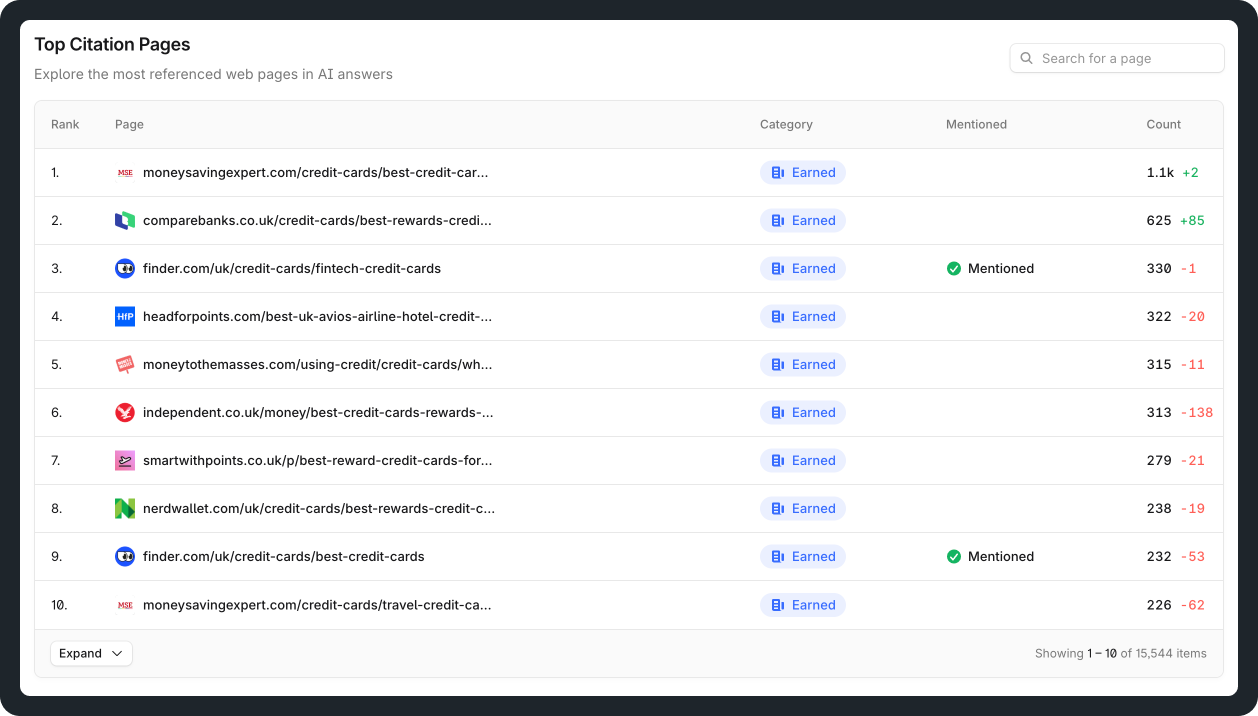
Task: Click Earned badge in finder best-credit-cards row
Action: [803, 557]
